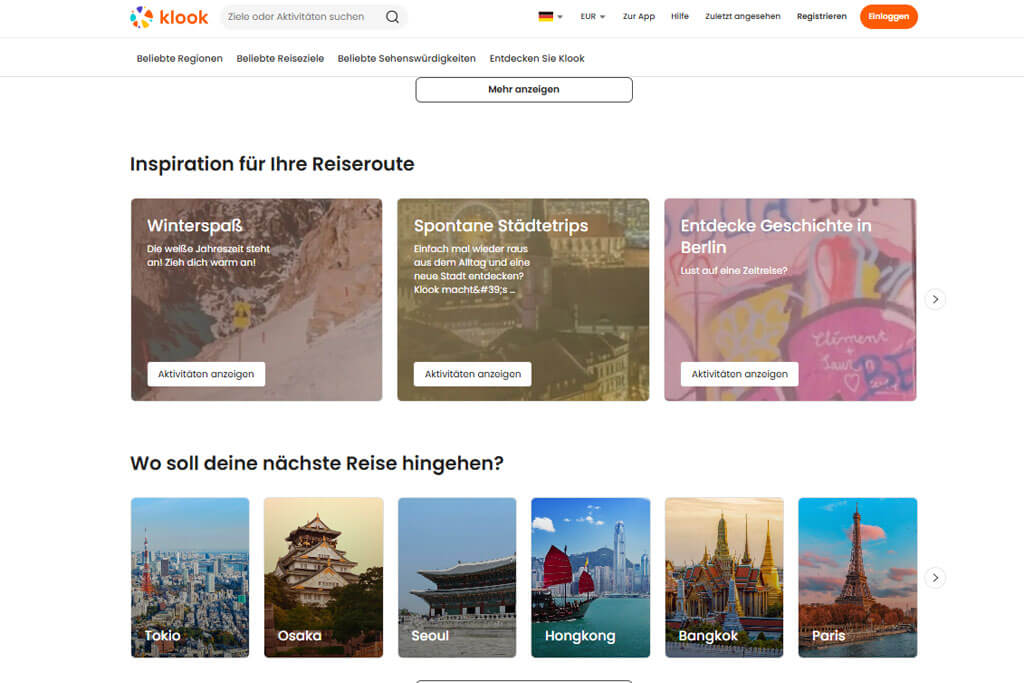Open the 'Zur App' link
1024x683 pixels.
(x=638, y=16)
